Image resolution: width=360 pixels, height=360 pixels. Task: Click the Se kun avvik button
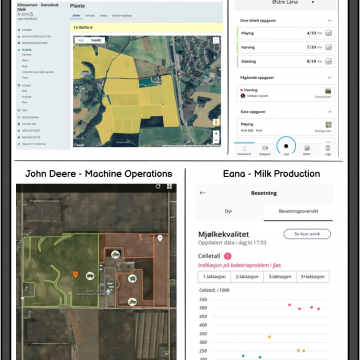click(x=307, y=234)
